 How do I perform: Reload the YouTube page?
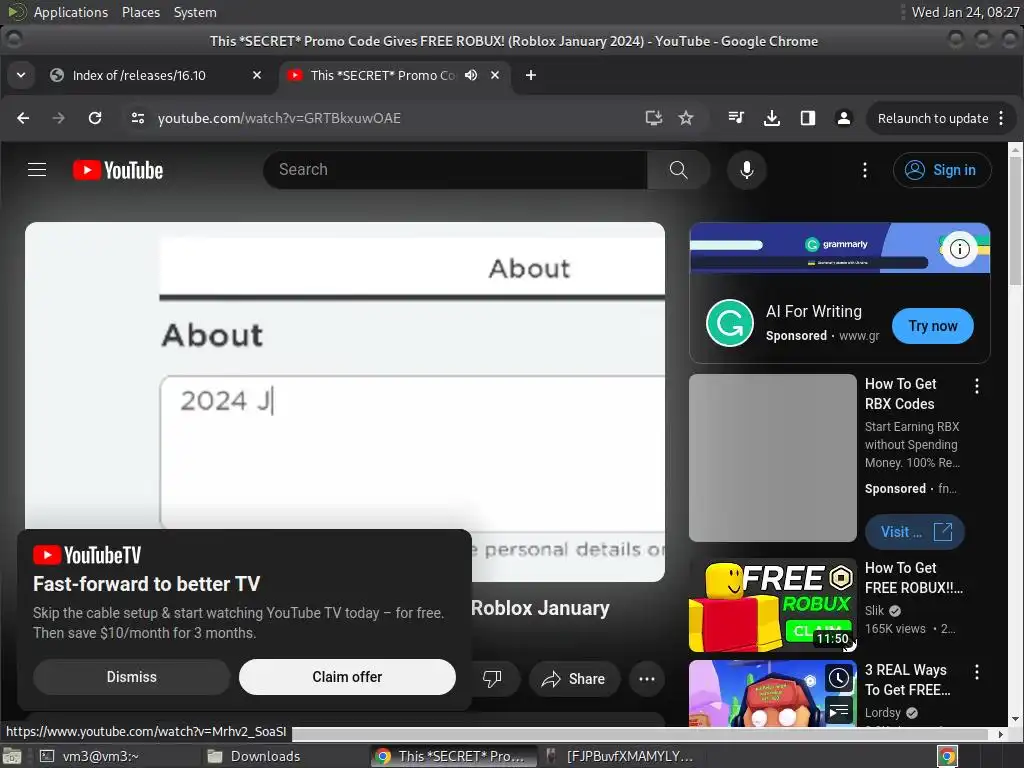click(x=95, y=118)
